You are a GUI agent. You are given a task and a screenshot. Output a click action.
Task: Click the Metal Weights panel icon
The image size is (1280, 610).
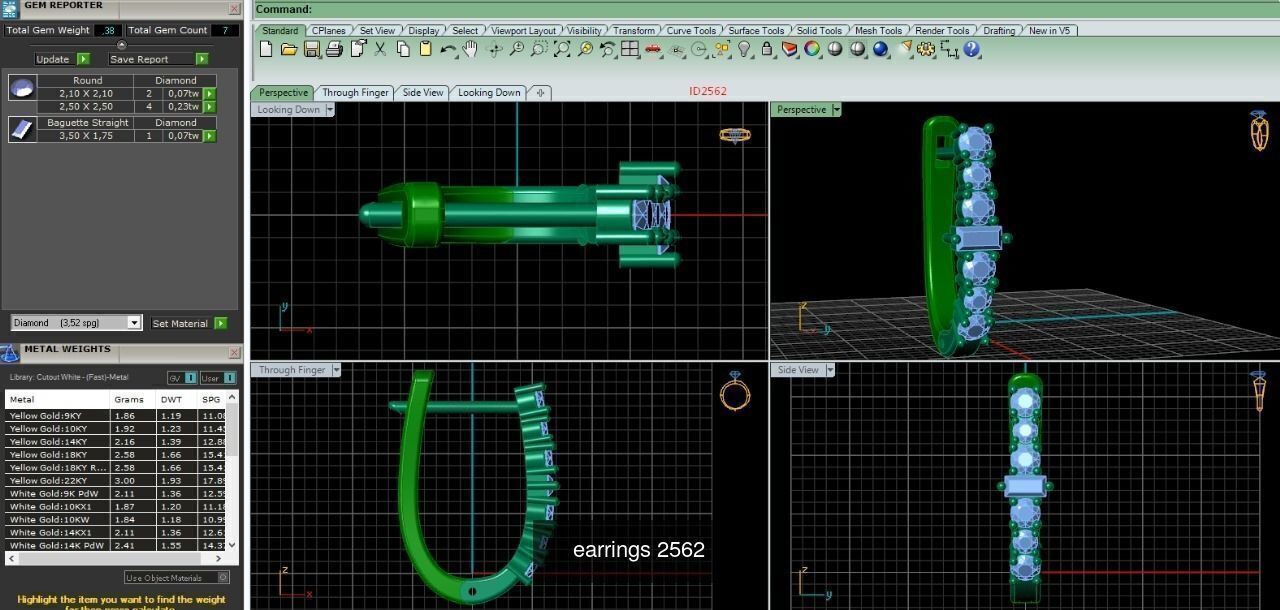[x=10, y=352]
